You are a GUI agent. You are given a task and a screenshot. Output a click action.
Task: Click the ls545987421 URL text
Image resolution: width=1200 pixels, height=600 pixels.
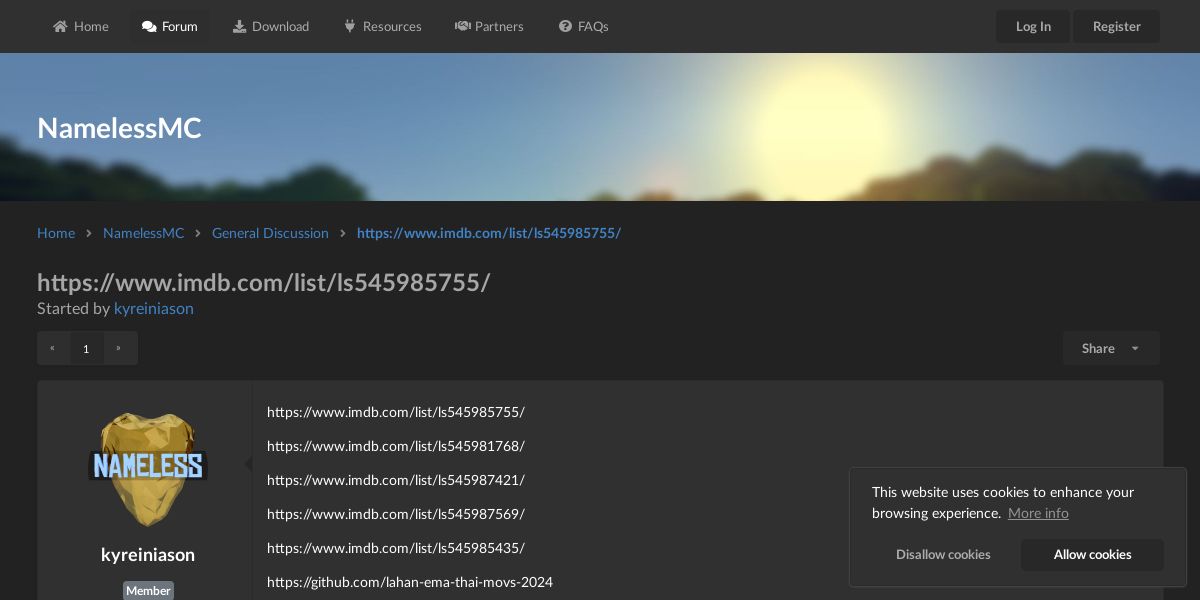tap(396, 480)
